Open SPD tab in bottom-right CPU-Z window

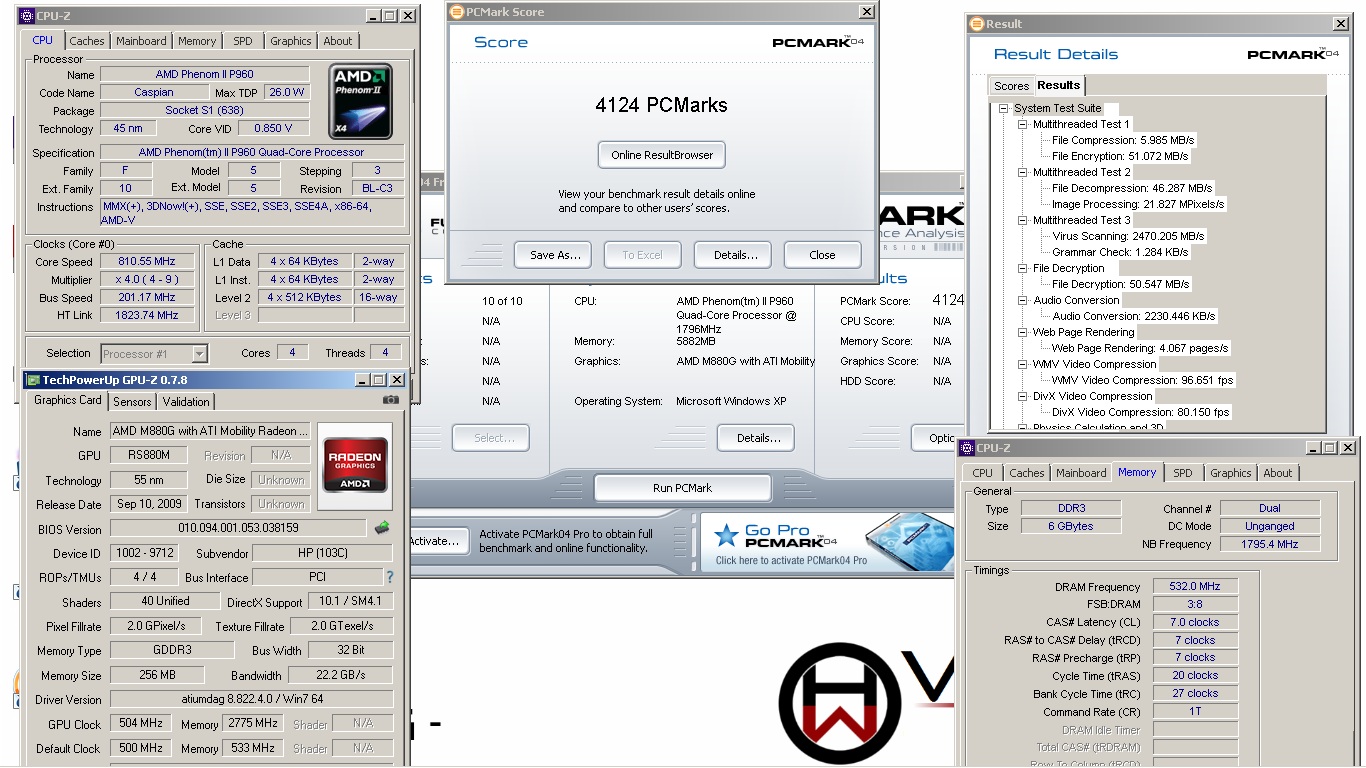(x=1183, y=473)
